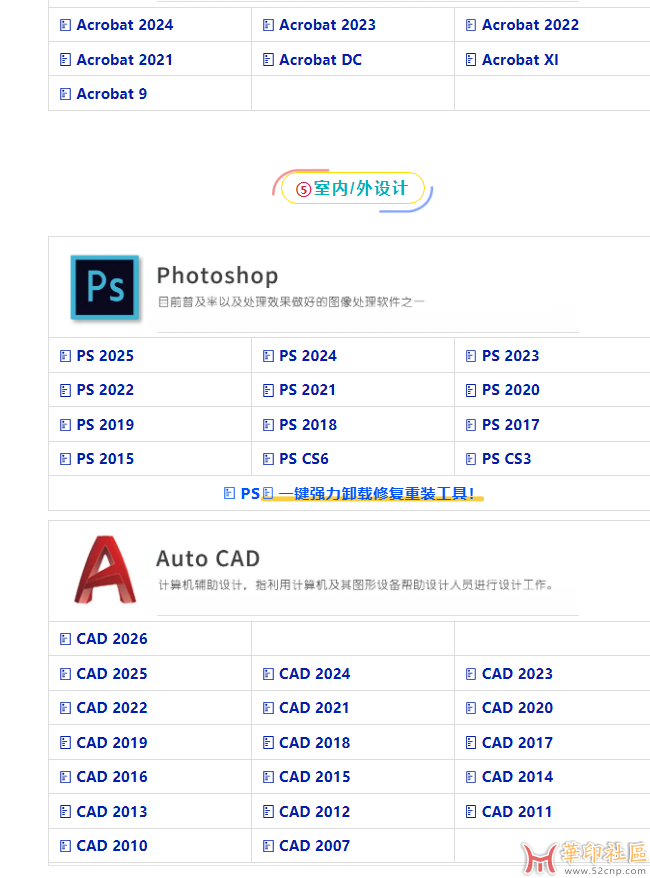Click document icon beside CAD 2020
650x878 pixels.
coord(471,707)
